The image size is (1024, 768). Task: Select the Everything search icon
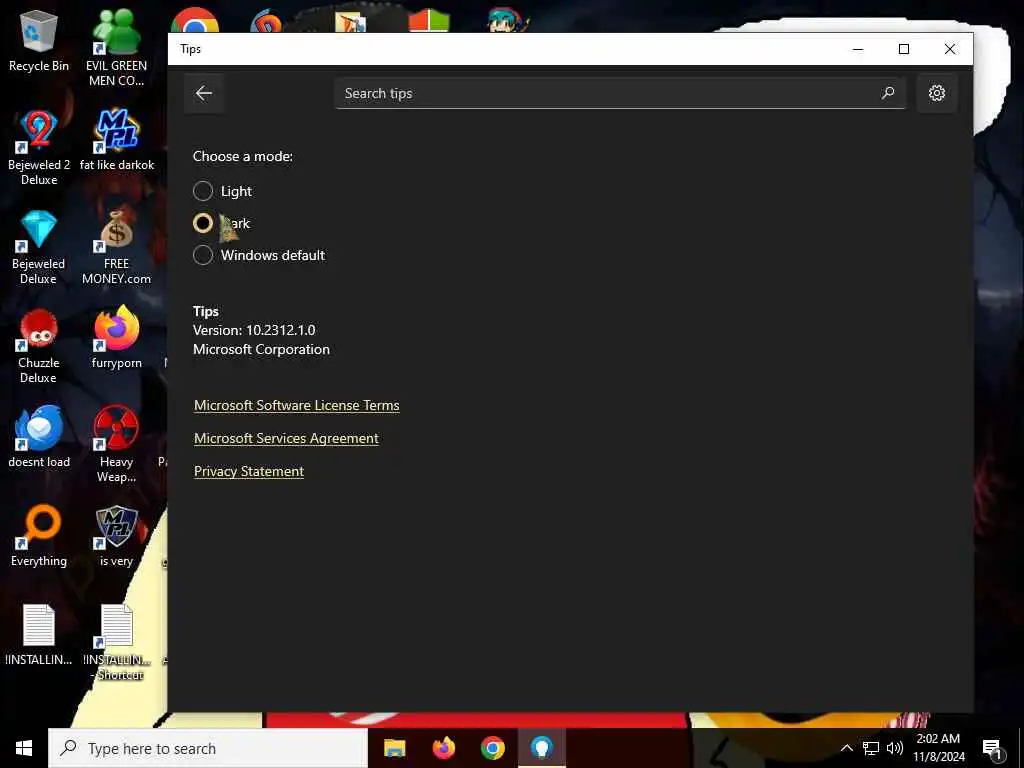[x=39, y=536]
